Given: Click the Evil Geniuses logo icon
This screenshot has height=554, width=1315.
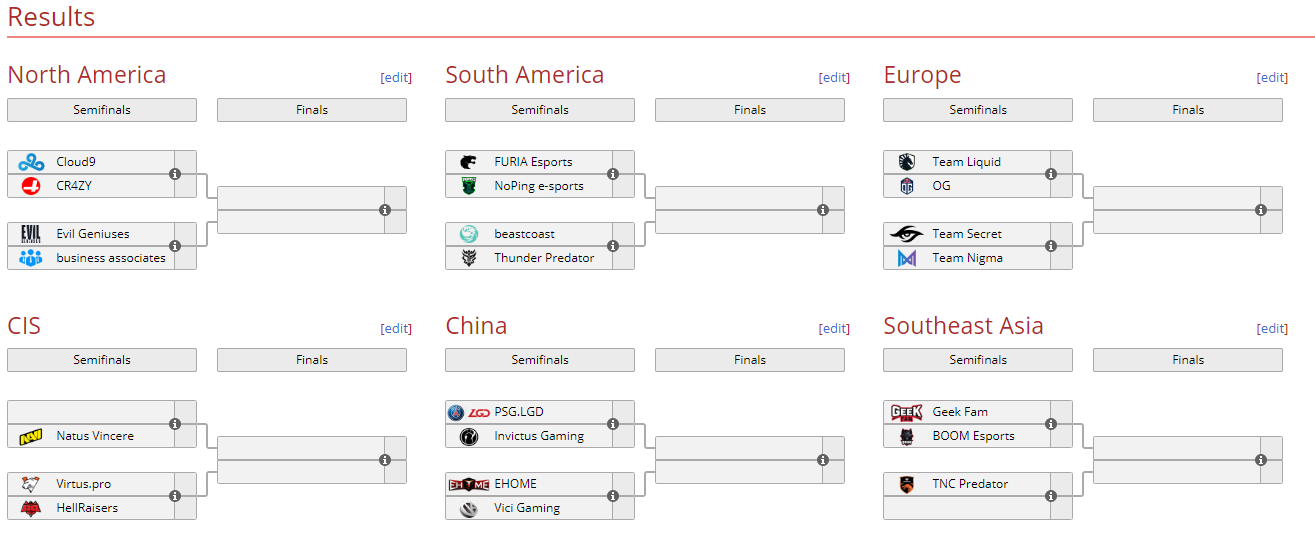Looking at the screenshot, I should tap(31, 234).
